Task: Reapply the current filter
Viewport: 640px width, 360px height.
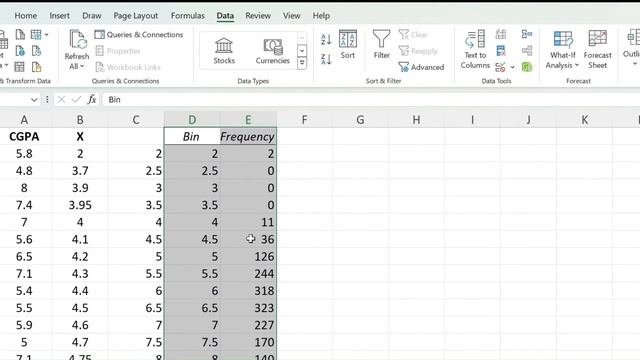Action: [418, 51]
